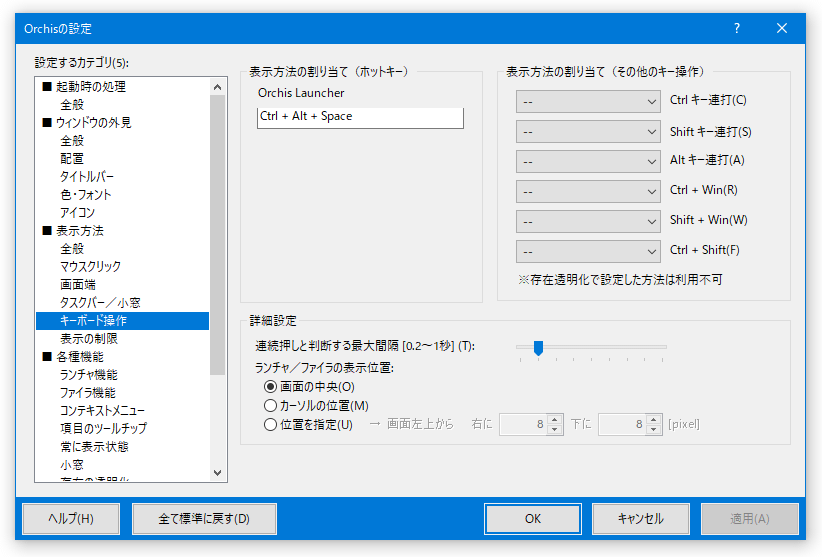Click the キャンセル button
The height and width of the screenshot is (557, 822).
coord(641,519)
